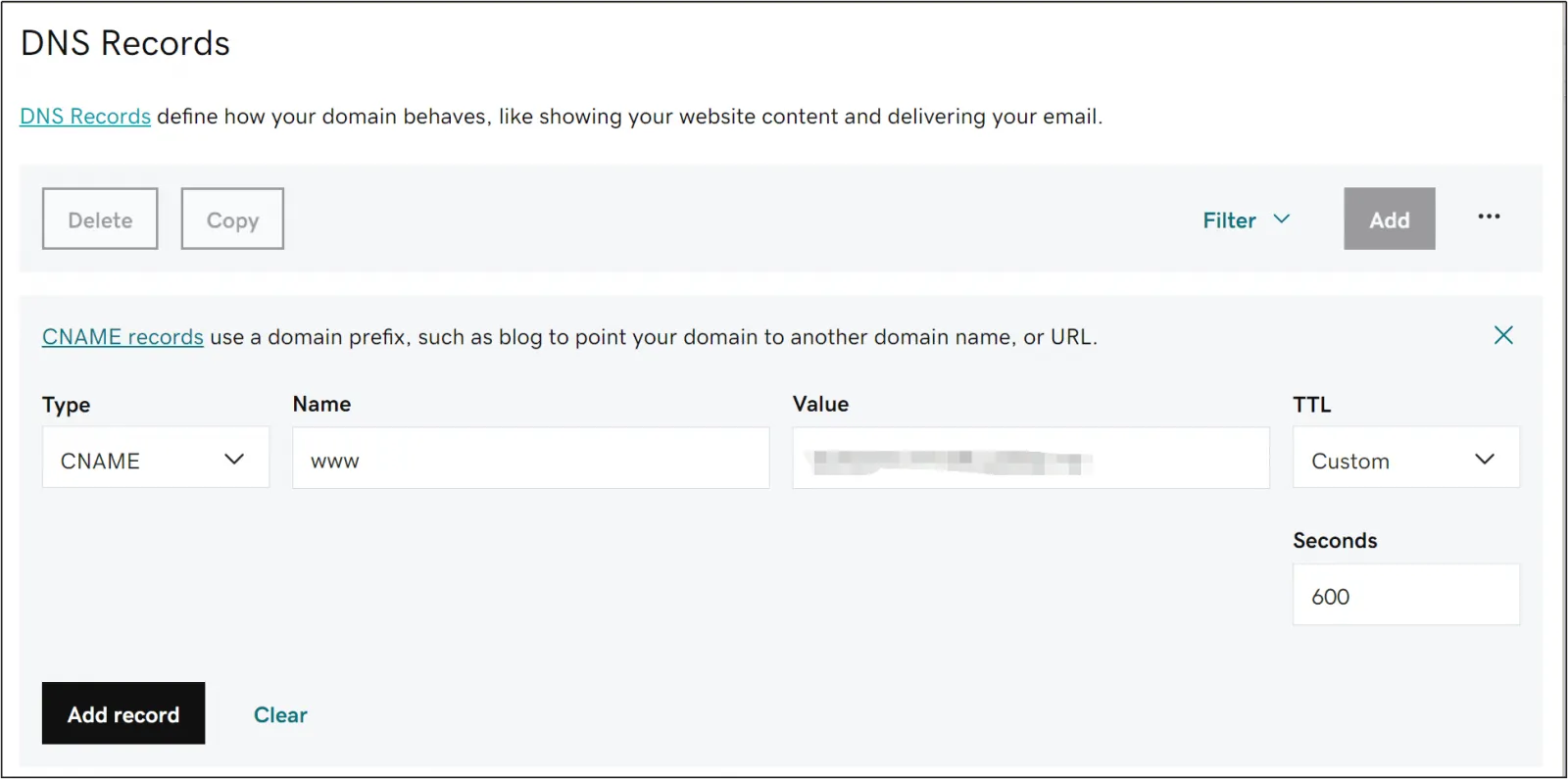Click the Add record button
Image resolution: width=1568 pixels, height=779 pixels.
123,713
